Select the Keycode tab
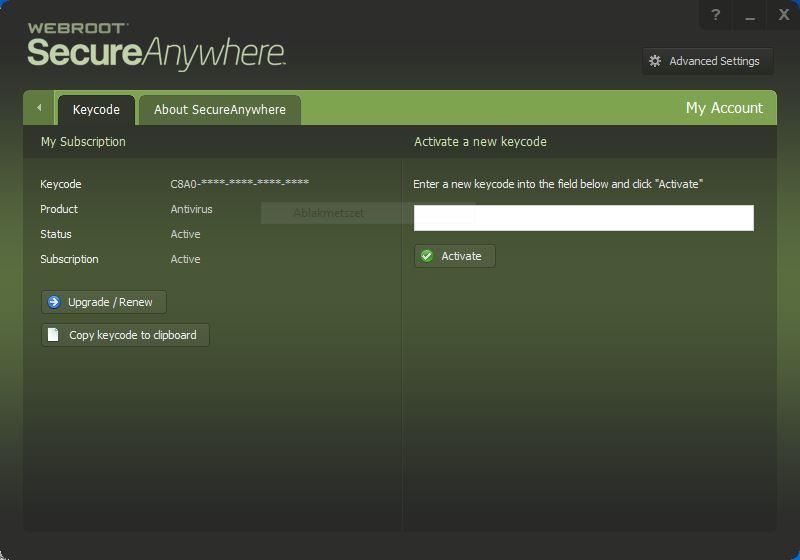 tap(96, 110)
